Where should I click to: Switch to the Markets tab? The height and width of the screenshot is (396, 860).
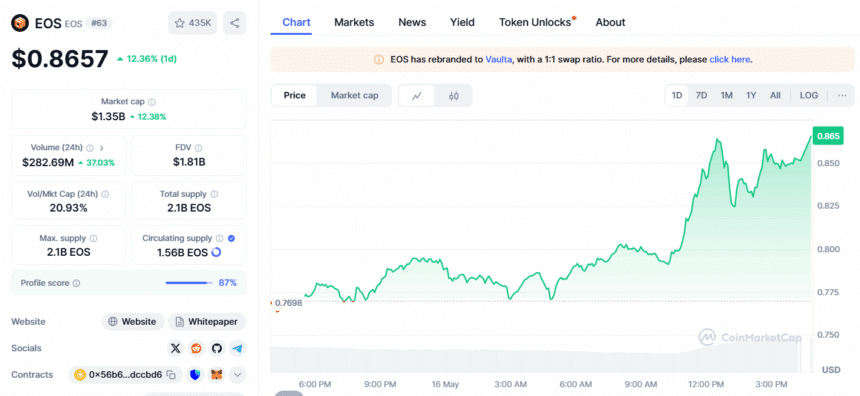[x=354, y=22]
